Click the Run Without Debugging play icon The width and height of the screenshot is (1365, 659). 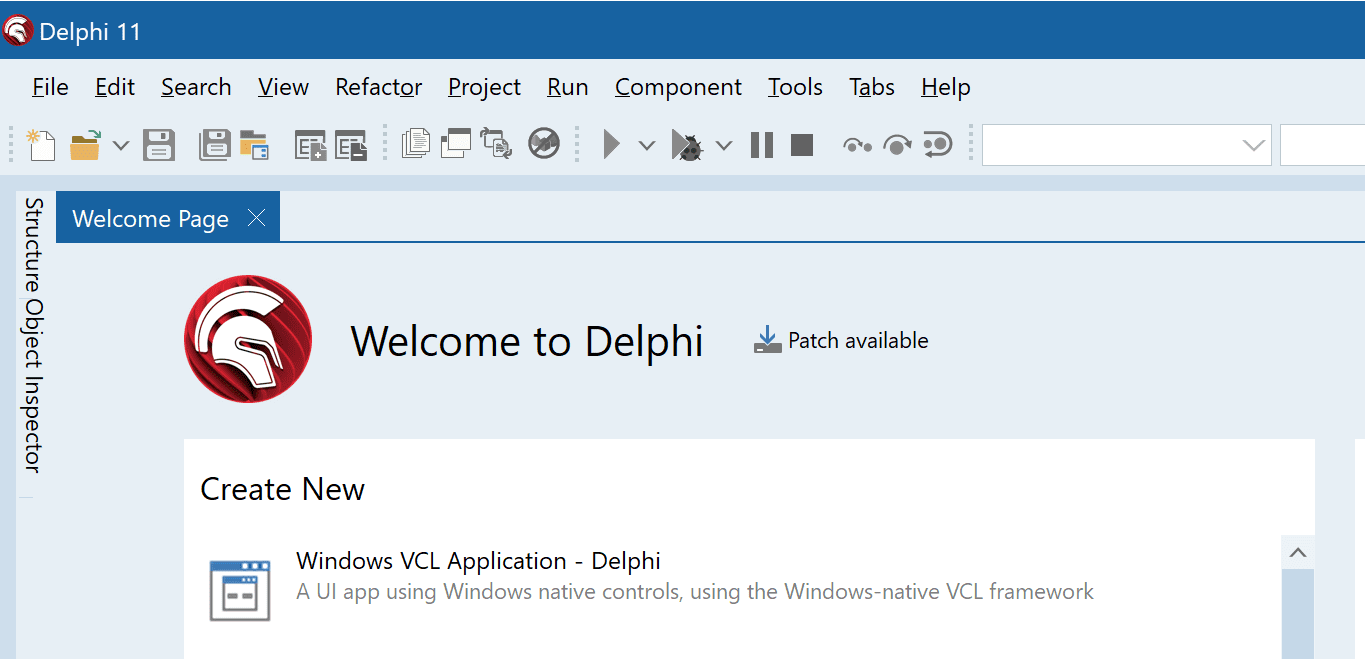tap(611, 145)
